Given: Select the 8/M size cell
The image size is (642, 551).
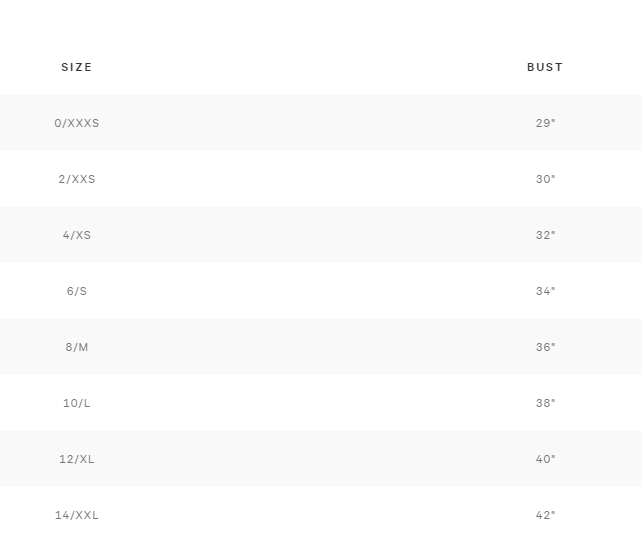Looking at the screenshot, I should [77, 347].
